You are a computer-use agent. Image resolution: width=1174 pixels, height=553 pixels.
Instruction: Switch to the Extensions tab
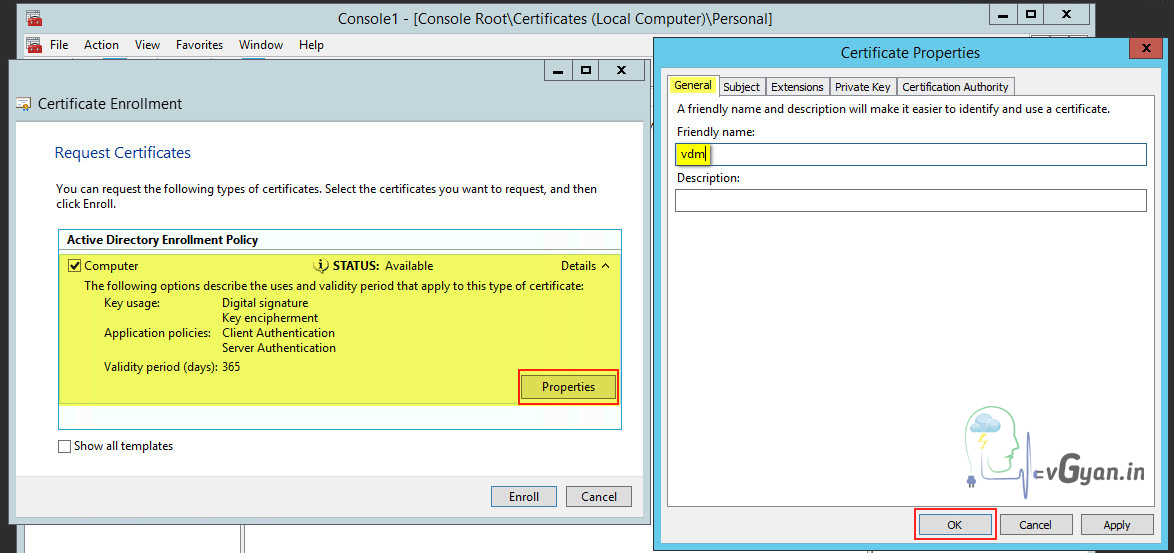click(797, 87)
